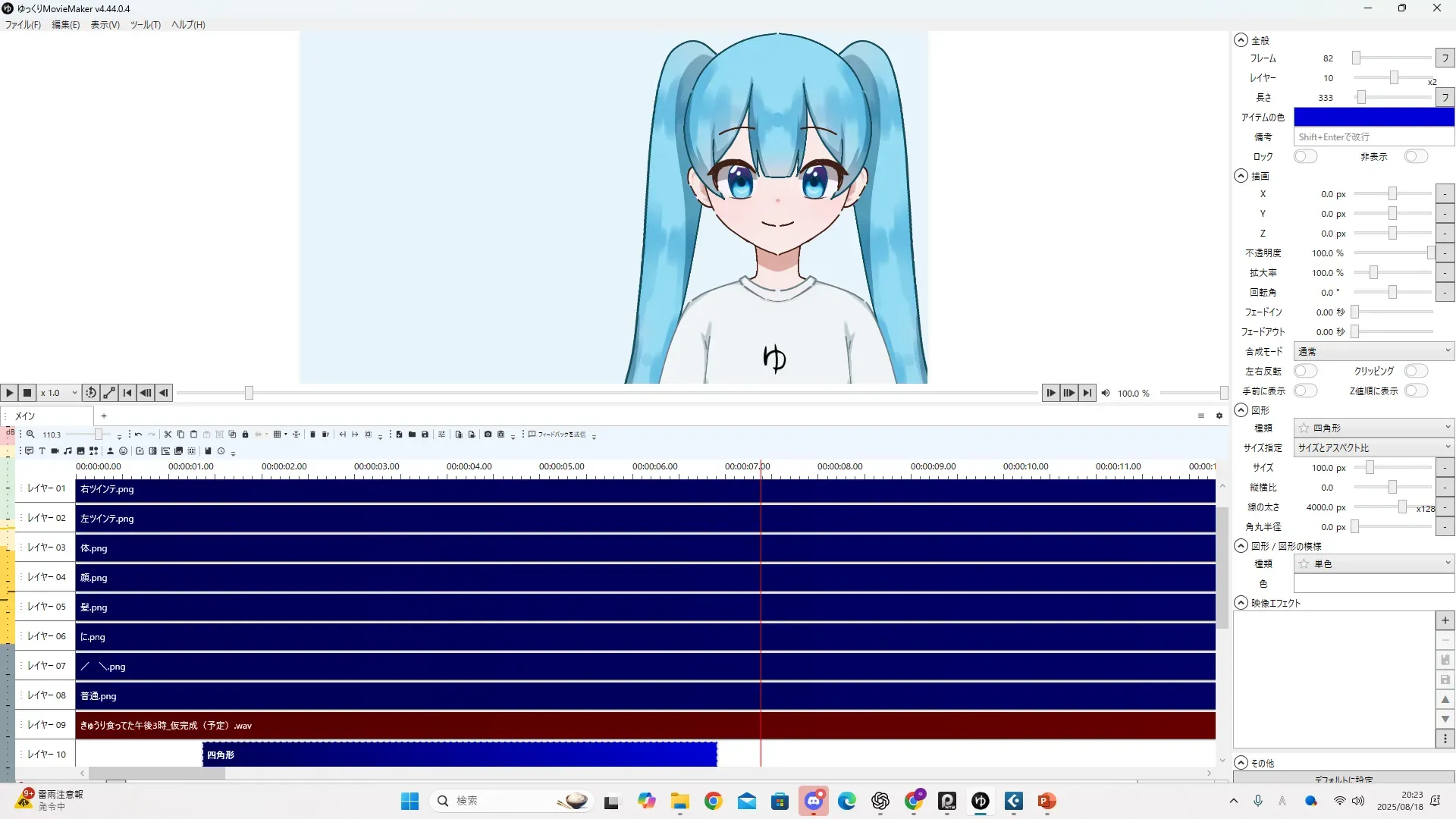
Task: Click the video camera item icon
Action: (55, 451)
